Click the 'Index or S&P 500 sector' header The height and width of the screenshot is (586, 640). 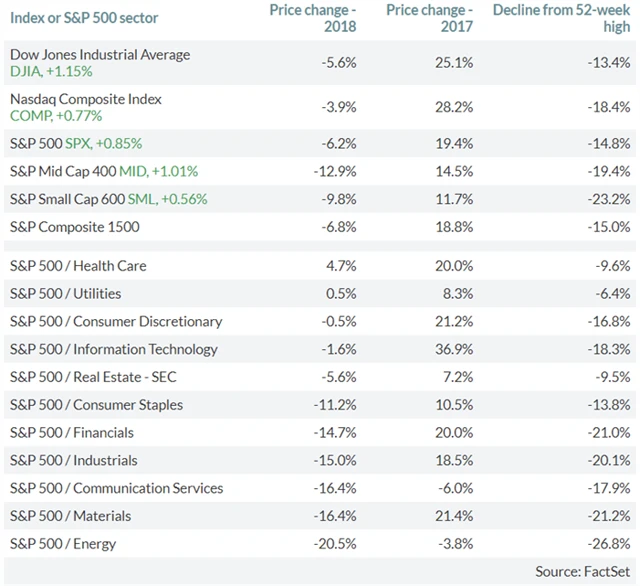pyautogui.click(x=83, y=18)
